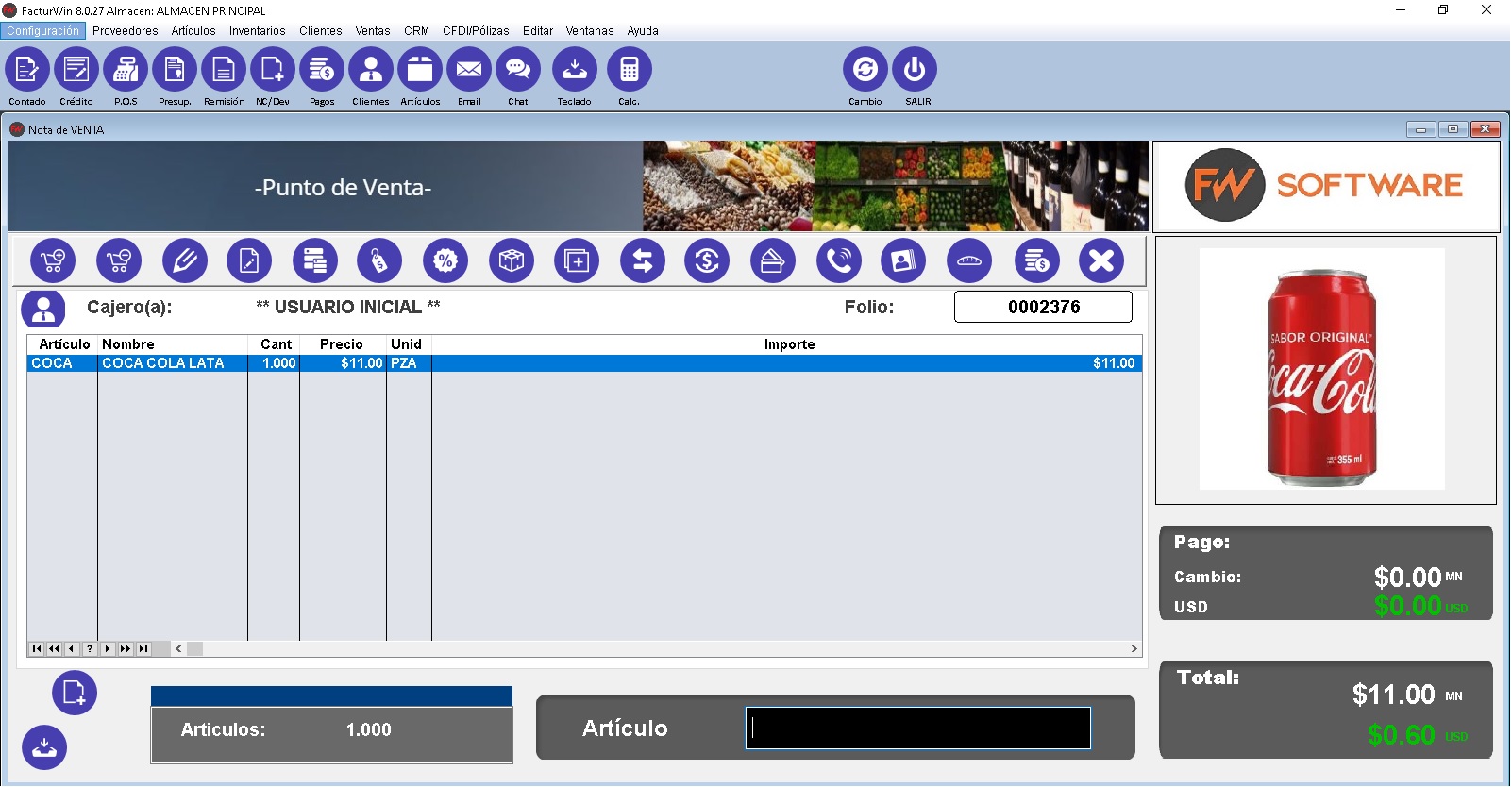This screenshot has width=1512, height=787.
Task: Show the Teclado on-screen keyboard icon
Action: point(574,70)
